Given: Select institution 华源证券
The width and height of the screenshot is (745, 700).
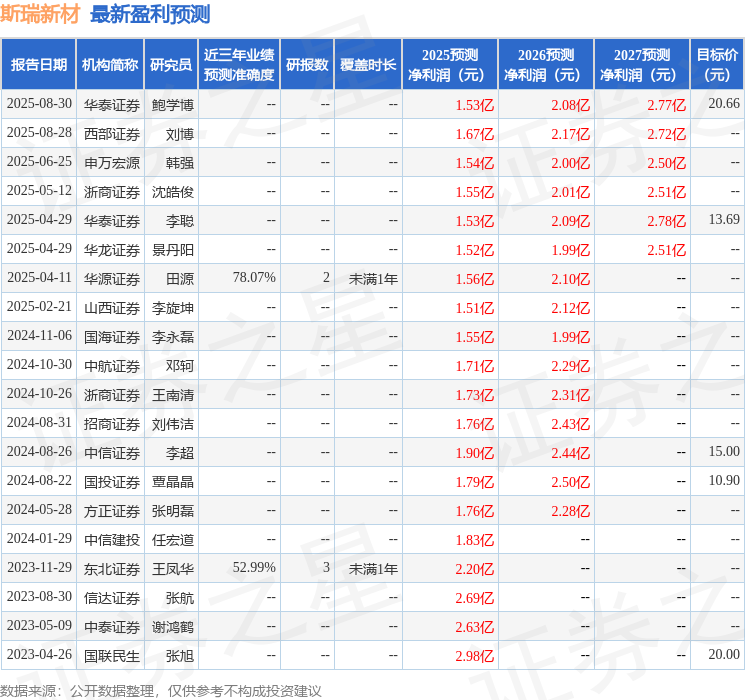Looking at the screenshot, I should 112,279.
